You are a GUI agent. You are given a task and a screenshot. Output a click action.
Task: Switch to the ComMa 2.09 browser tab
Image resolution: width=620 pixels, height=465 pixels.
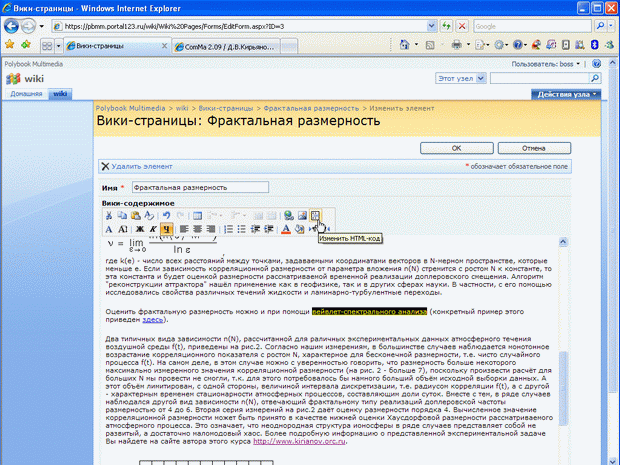(227, 47)
